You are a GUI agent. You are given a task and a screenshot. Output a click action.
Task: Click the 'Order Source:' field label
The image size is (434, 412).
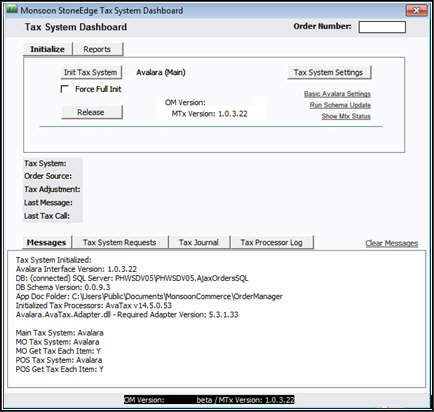coord(48,176)
